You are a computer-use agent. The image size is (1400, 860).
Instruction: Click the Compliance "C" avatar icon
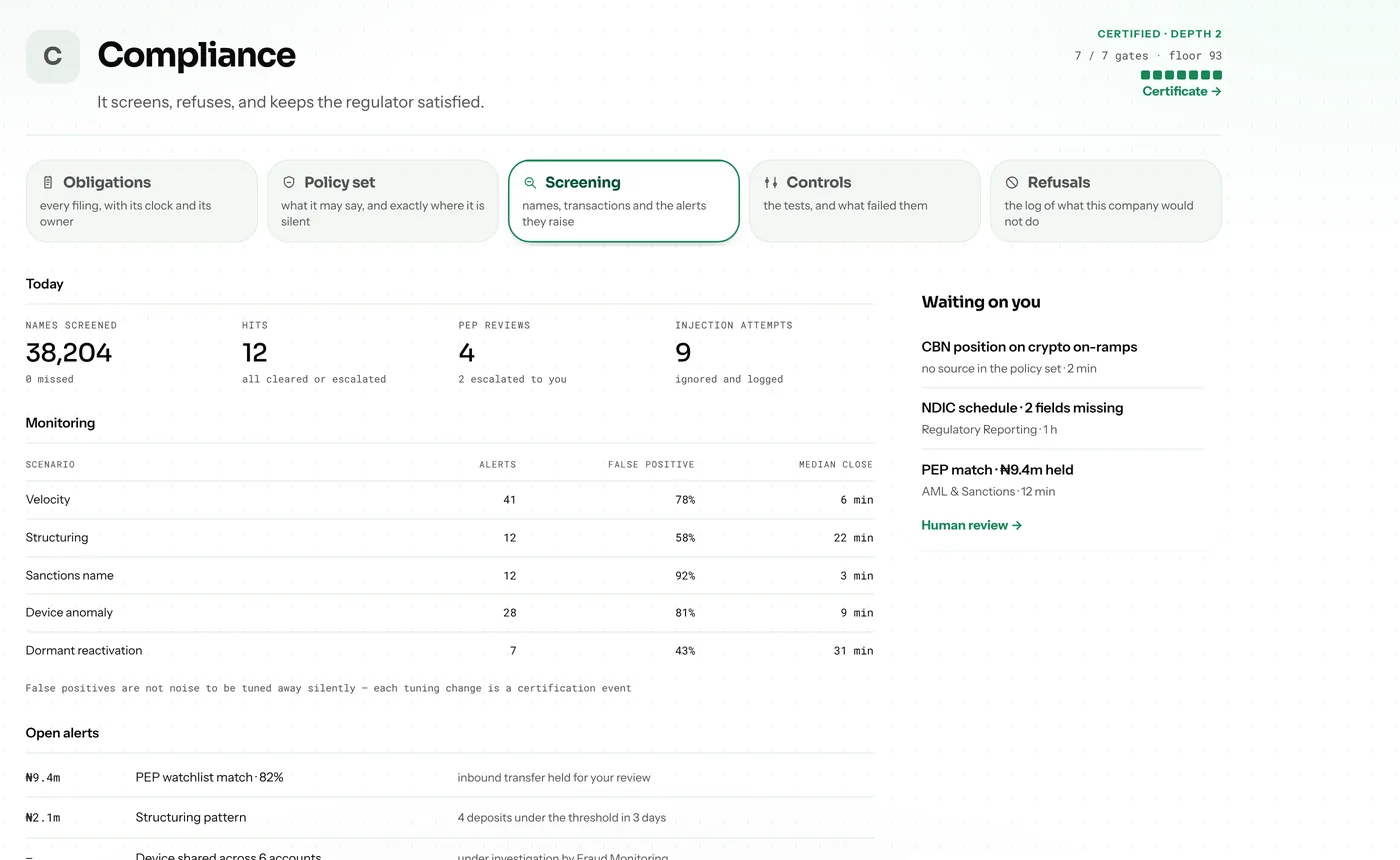click(53, 56)
